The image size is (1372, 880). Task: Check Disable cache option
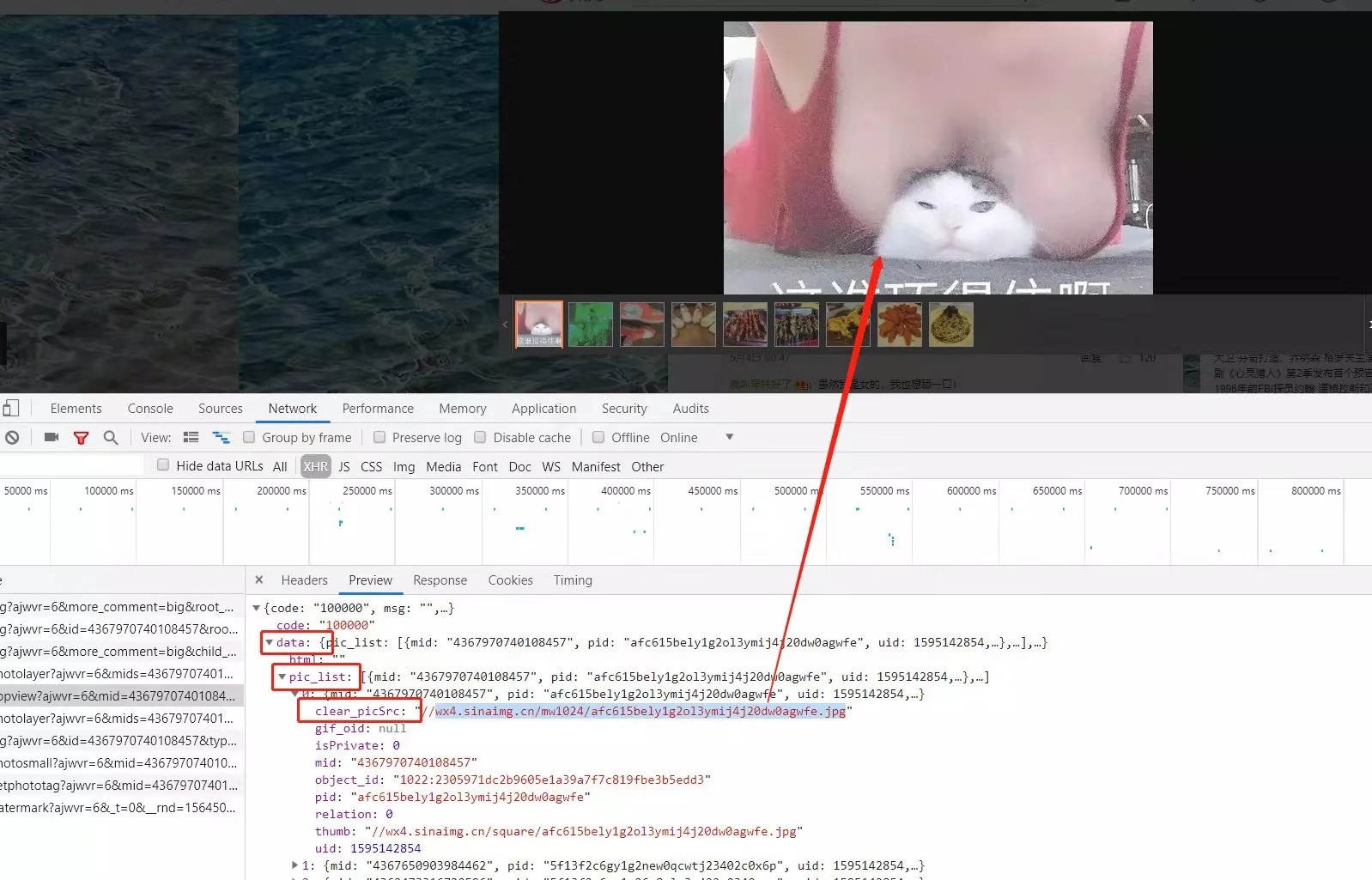[x=481, y=438]
